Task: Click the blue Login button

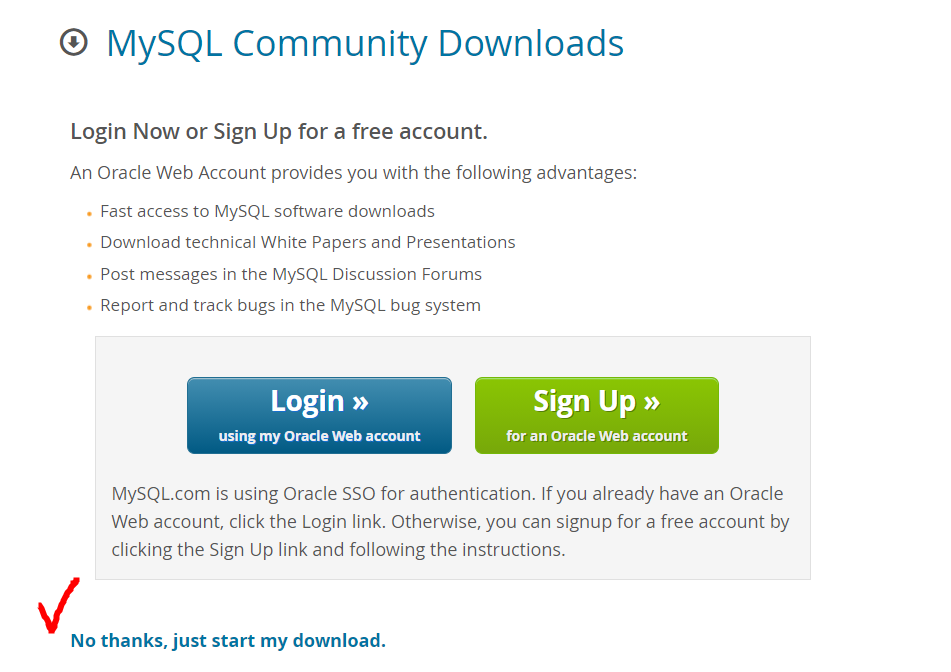Action: point(319,415)
